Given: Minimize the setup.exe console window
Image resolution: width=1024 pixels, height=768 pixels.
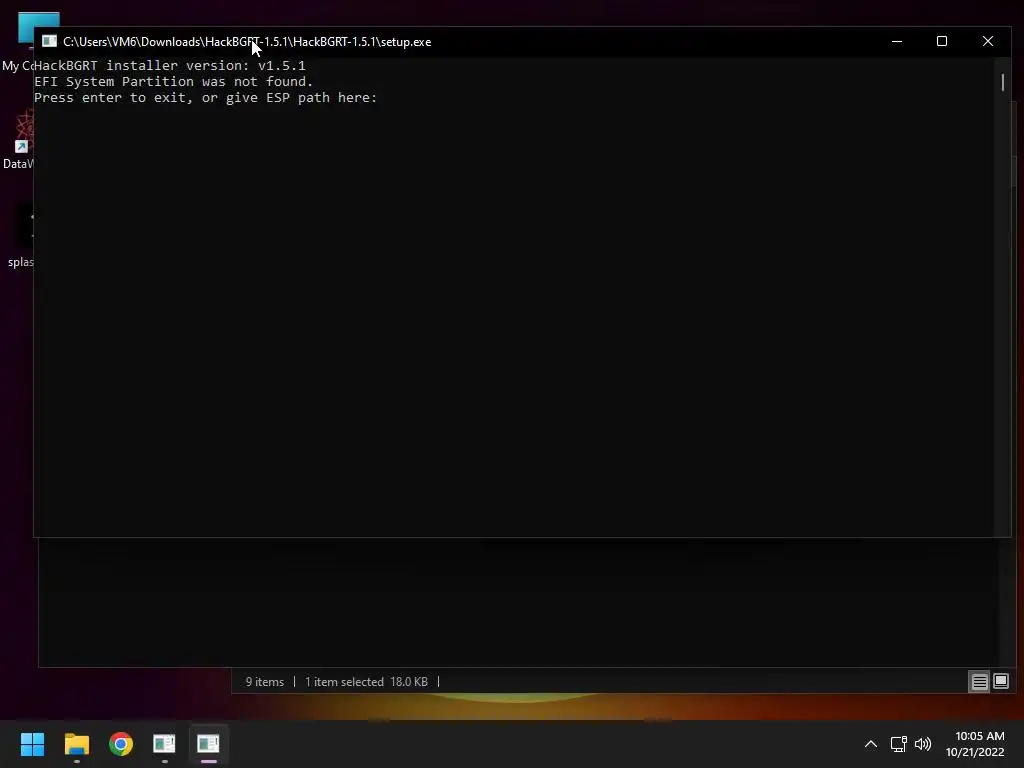Looking at the screenshot, I should [897, 41].
